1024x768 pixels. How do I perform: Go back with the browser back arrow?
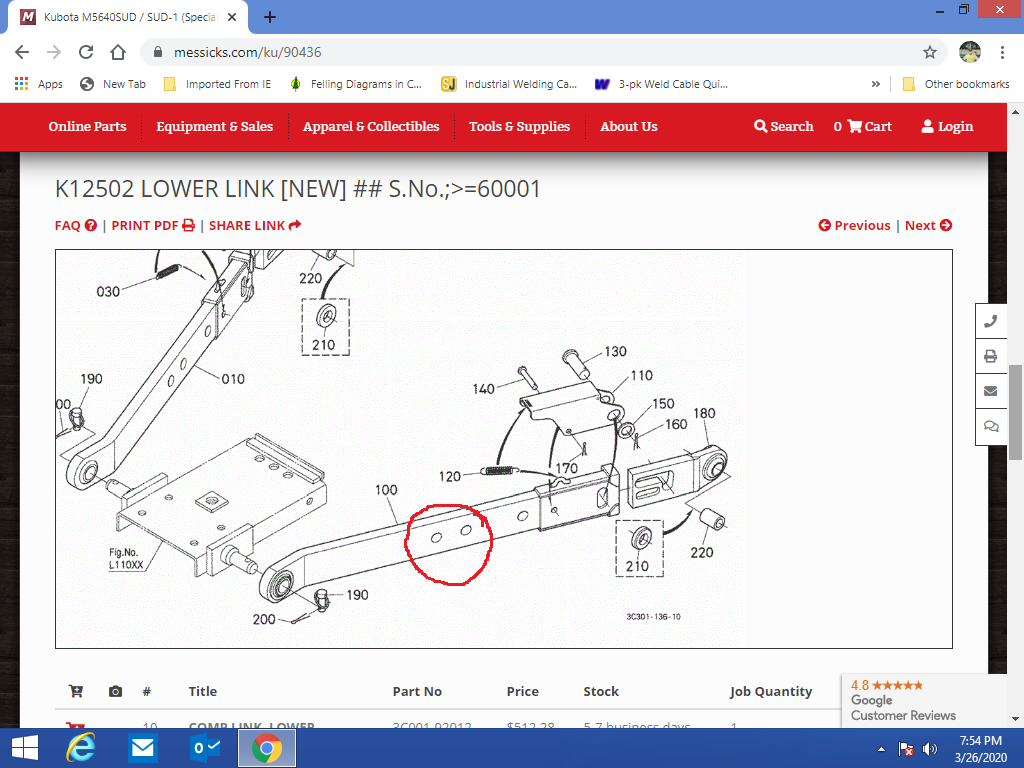22,52
